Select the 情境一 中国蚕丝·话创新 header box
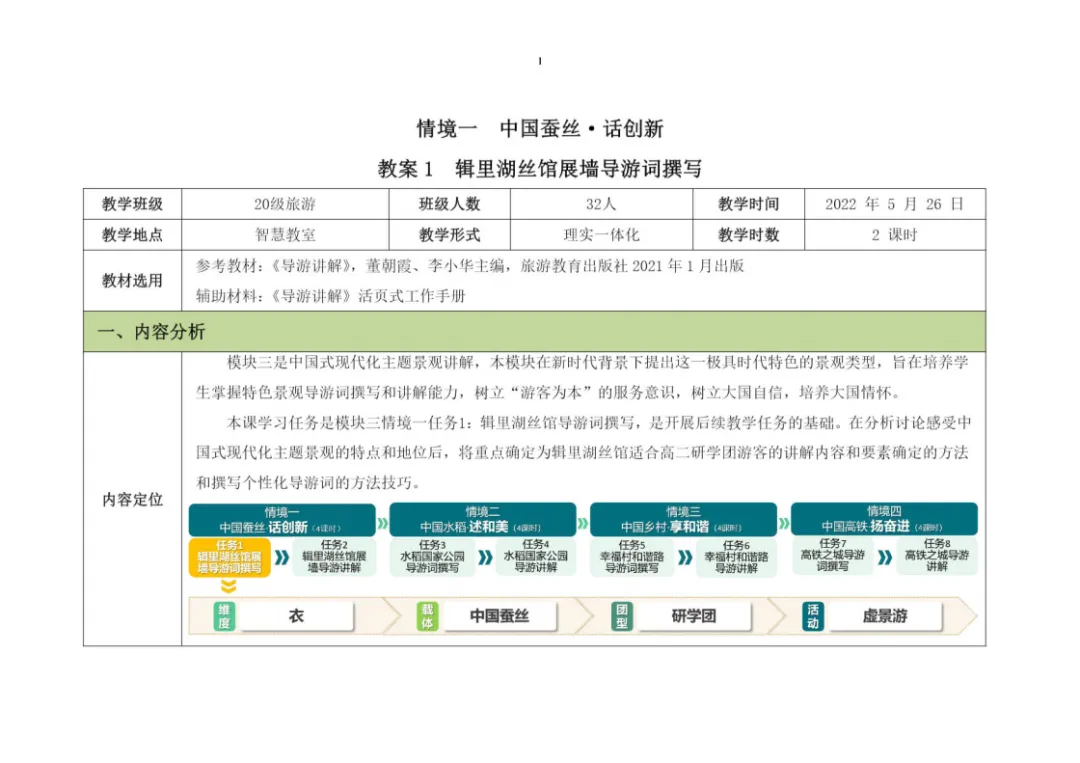The image size is (1080, 763). point(282,519)
